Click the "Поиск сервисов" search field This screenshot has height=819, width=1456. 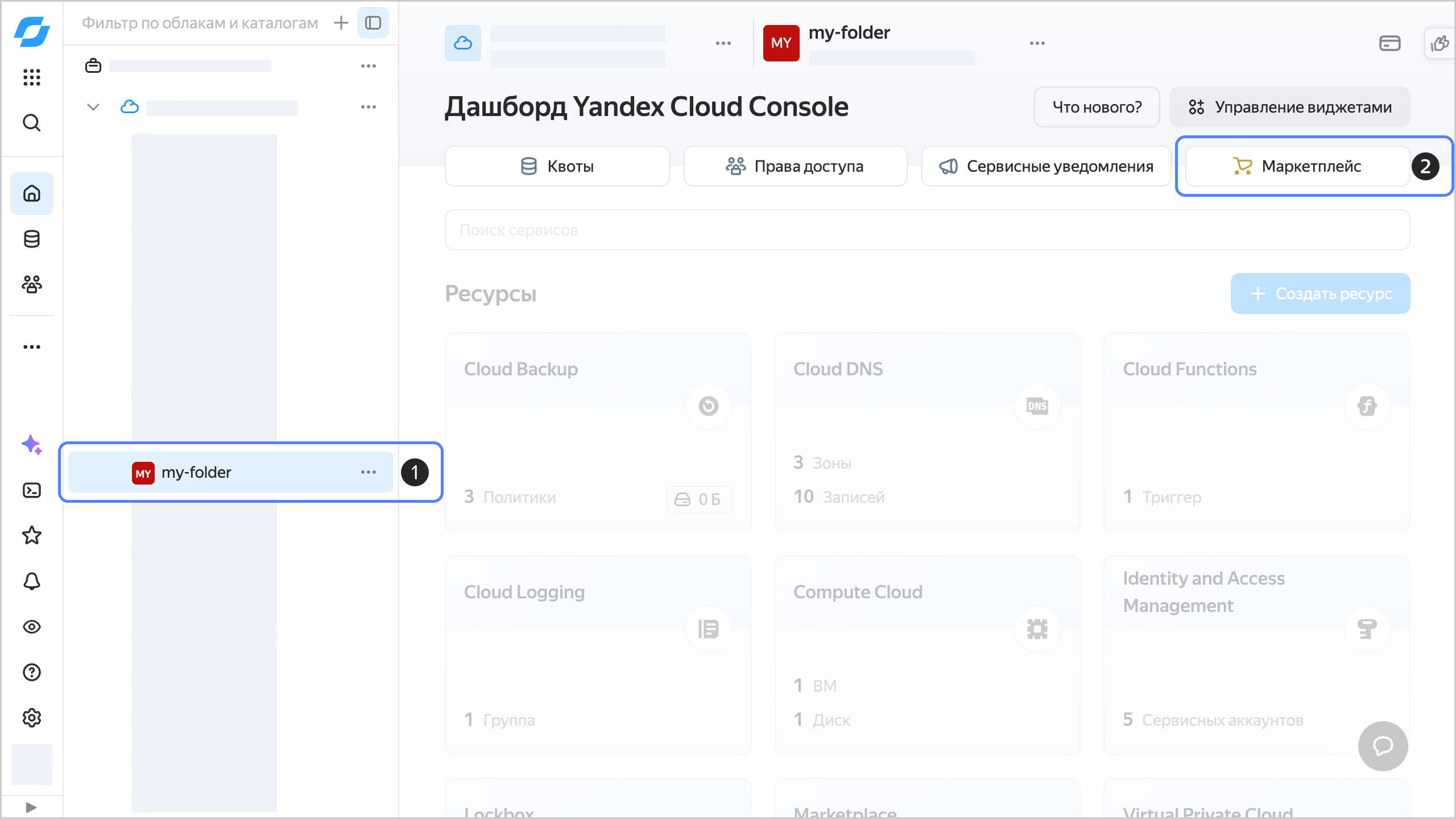point(928,230)
